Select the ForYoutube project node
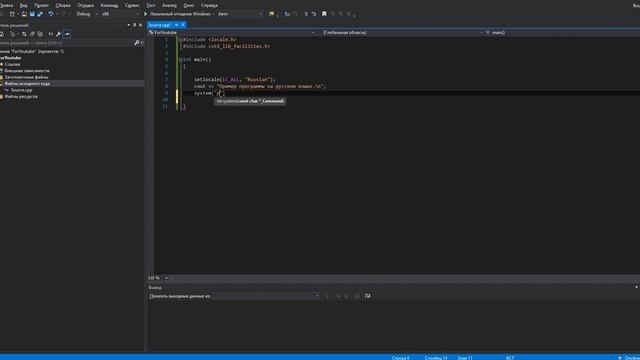This screenshot has width=640, height=360. click(11, 58)
